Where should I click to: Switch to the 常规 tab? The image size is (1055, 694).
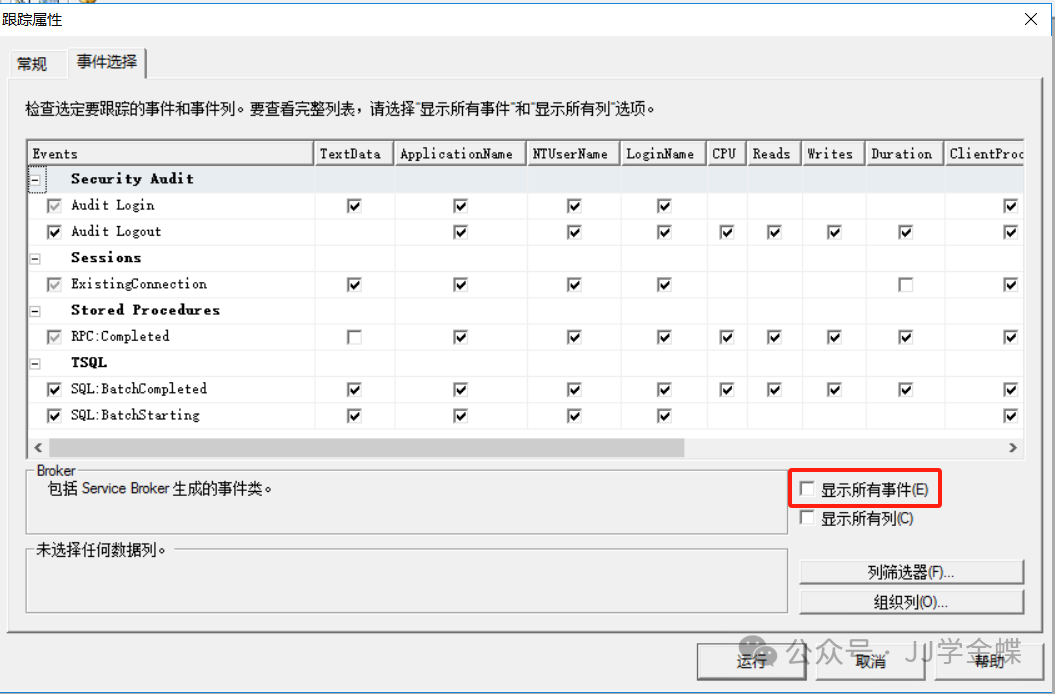(x=32, y=64)
